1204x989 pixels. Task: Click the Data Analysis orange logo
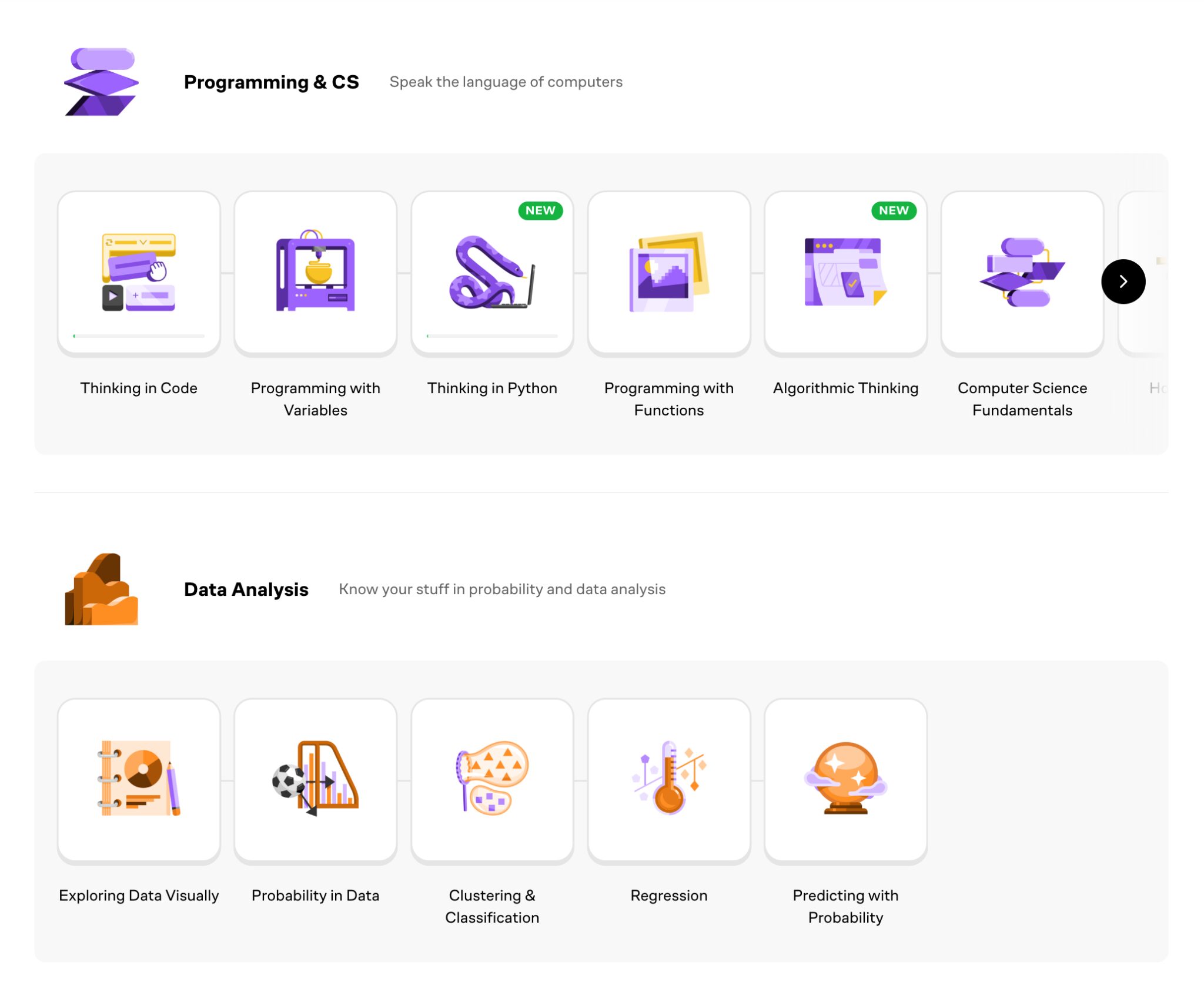(x=102, y=589)
